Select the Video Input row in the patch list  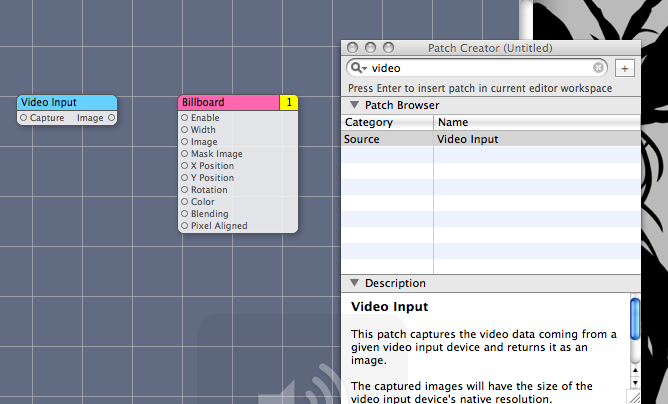pos(491,139)
